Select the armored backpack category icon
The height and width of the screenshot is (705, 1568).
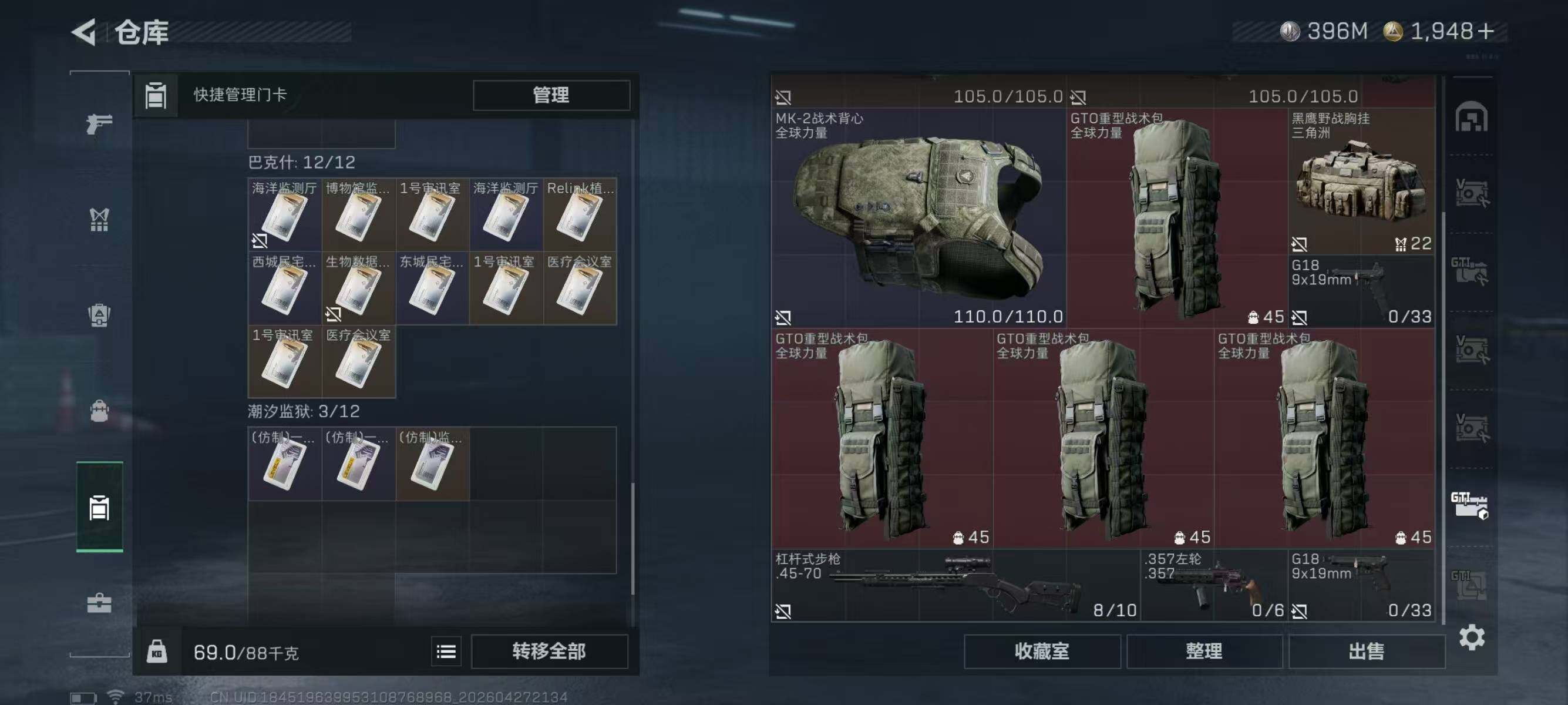pos(99,315)
